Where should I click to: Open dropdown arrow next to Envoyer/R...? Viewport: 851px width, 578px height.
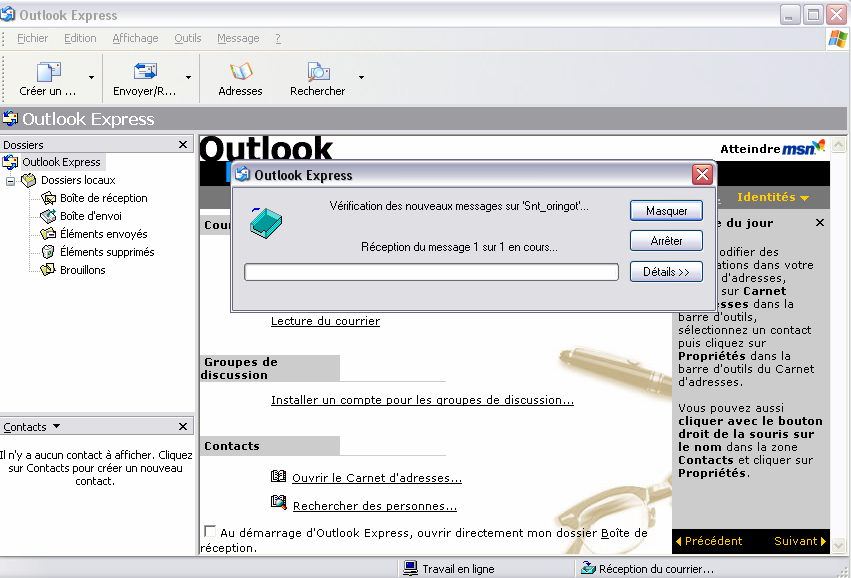point(188,77)
